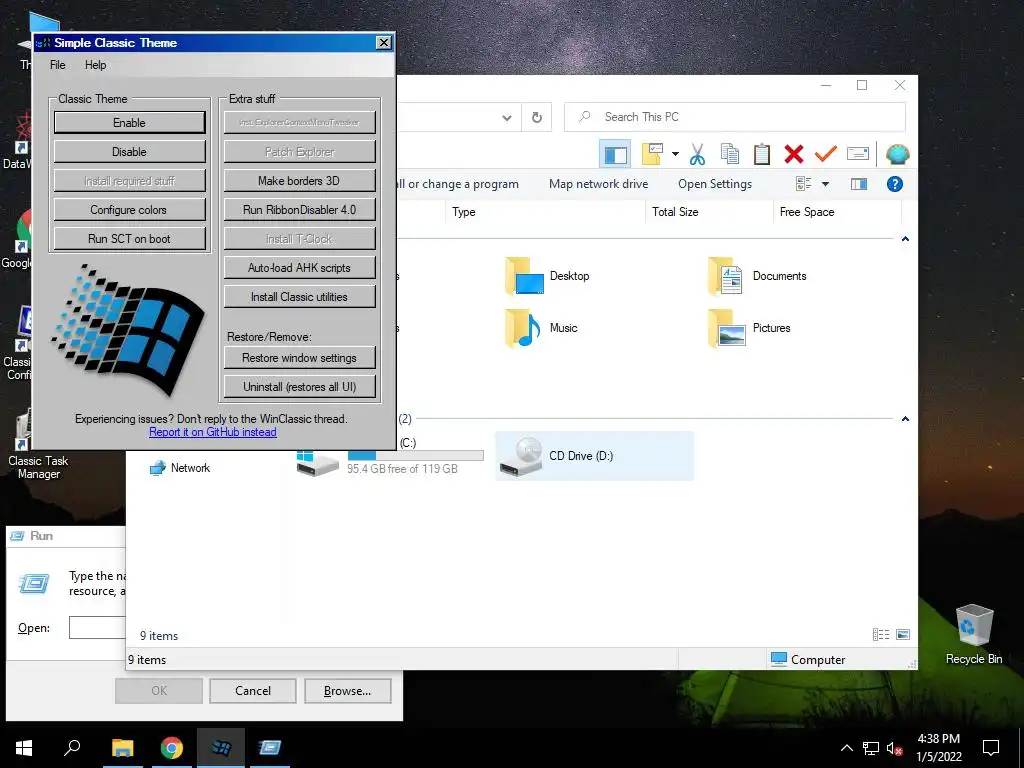The height and width of the screenshot is (768, 1024).
Task: Click the Paste clipboard icon
Action: (761, 154)
